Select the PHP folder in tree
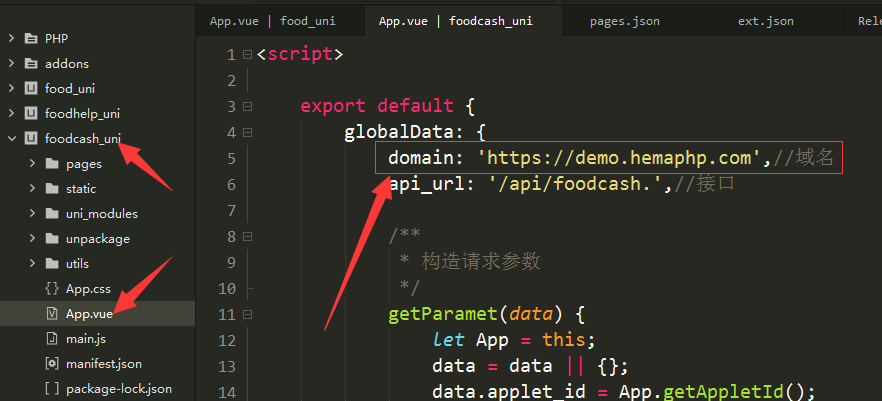Image resolution: width=882 pixels, height=401 pixels. point(56,39)
